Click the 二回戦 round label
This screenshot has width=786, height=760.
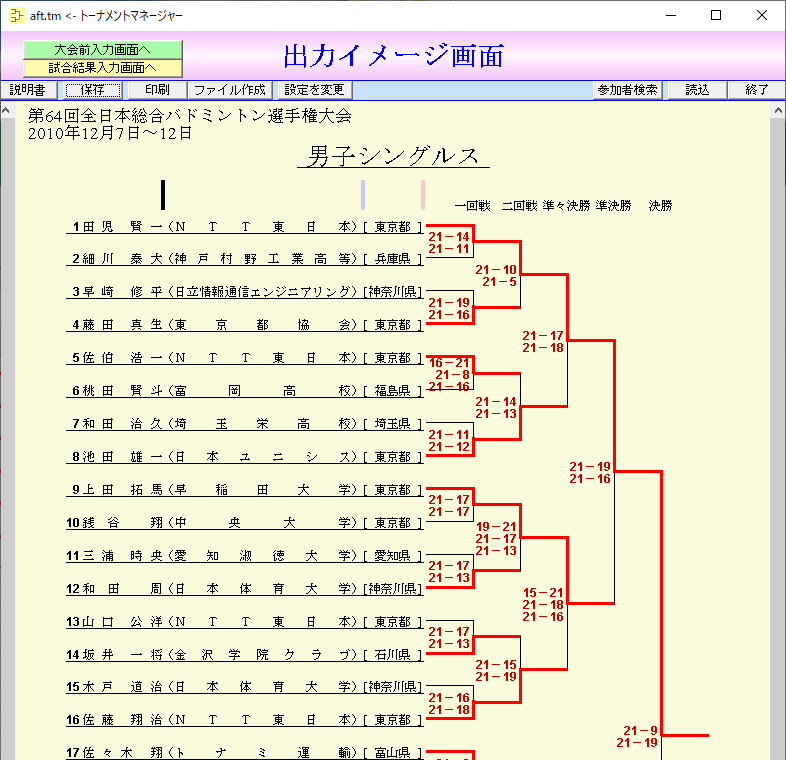[519, 206]
